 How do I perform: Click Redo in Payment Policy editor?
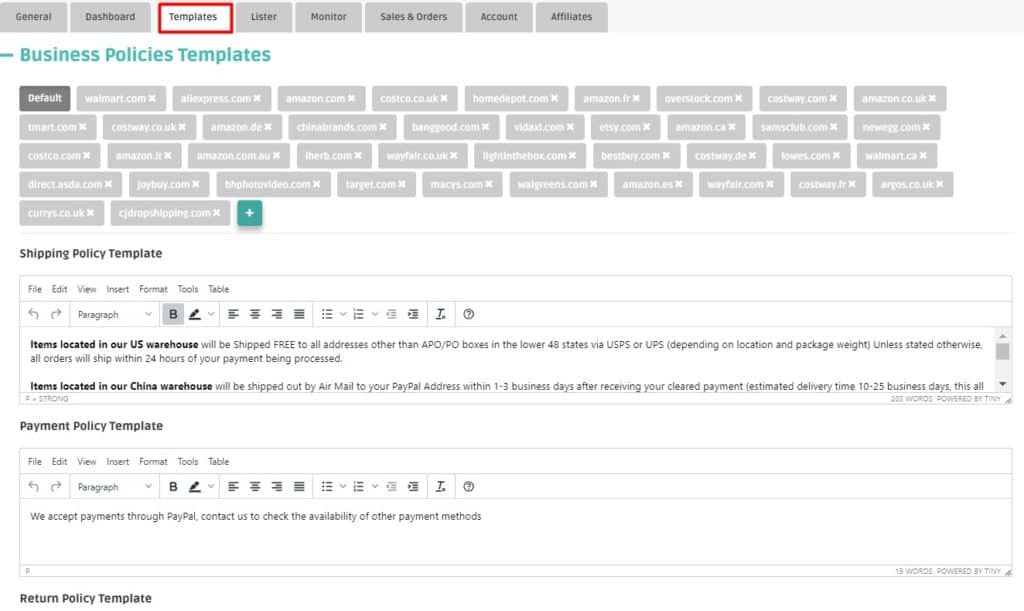[56, 486]
